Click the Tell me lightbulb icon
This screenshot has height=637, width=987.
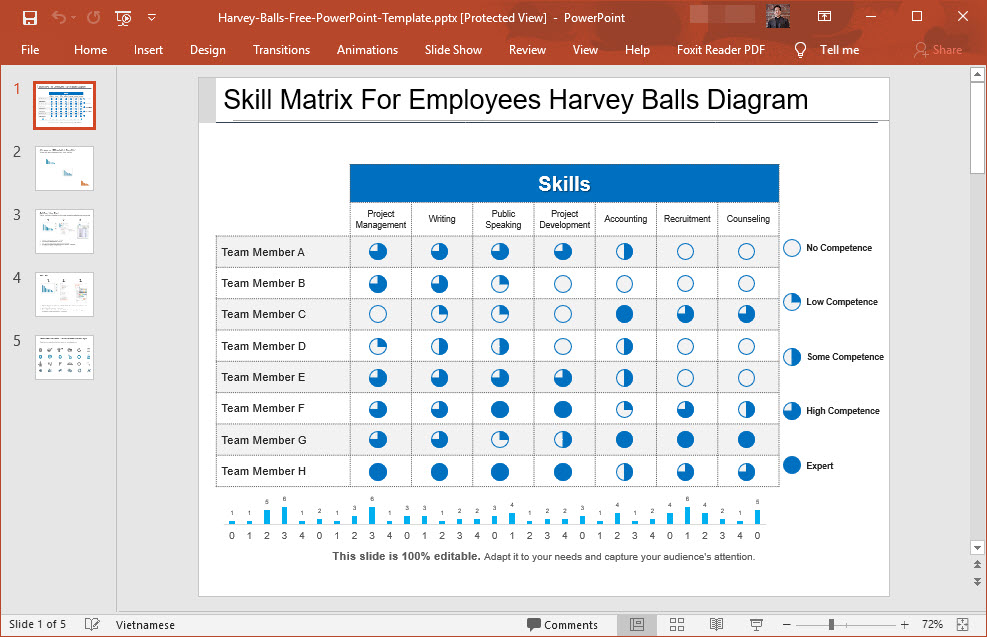pos(800,50)
